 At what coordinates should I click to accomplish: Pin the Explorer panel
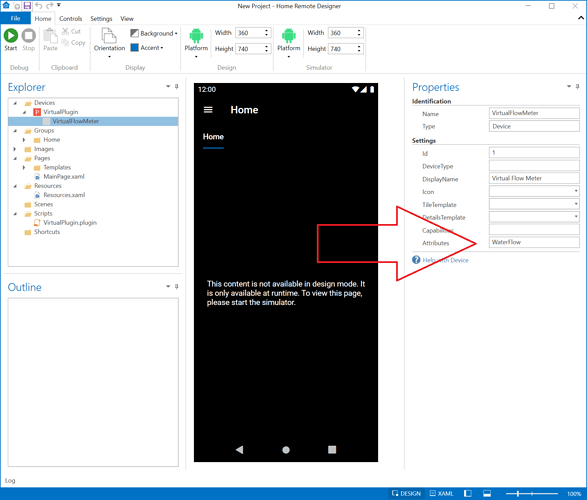176,86
